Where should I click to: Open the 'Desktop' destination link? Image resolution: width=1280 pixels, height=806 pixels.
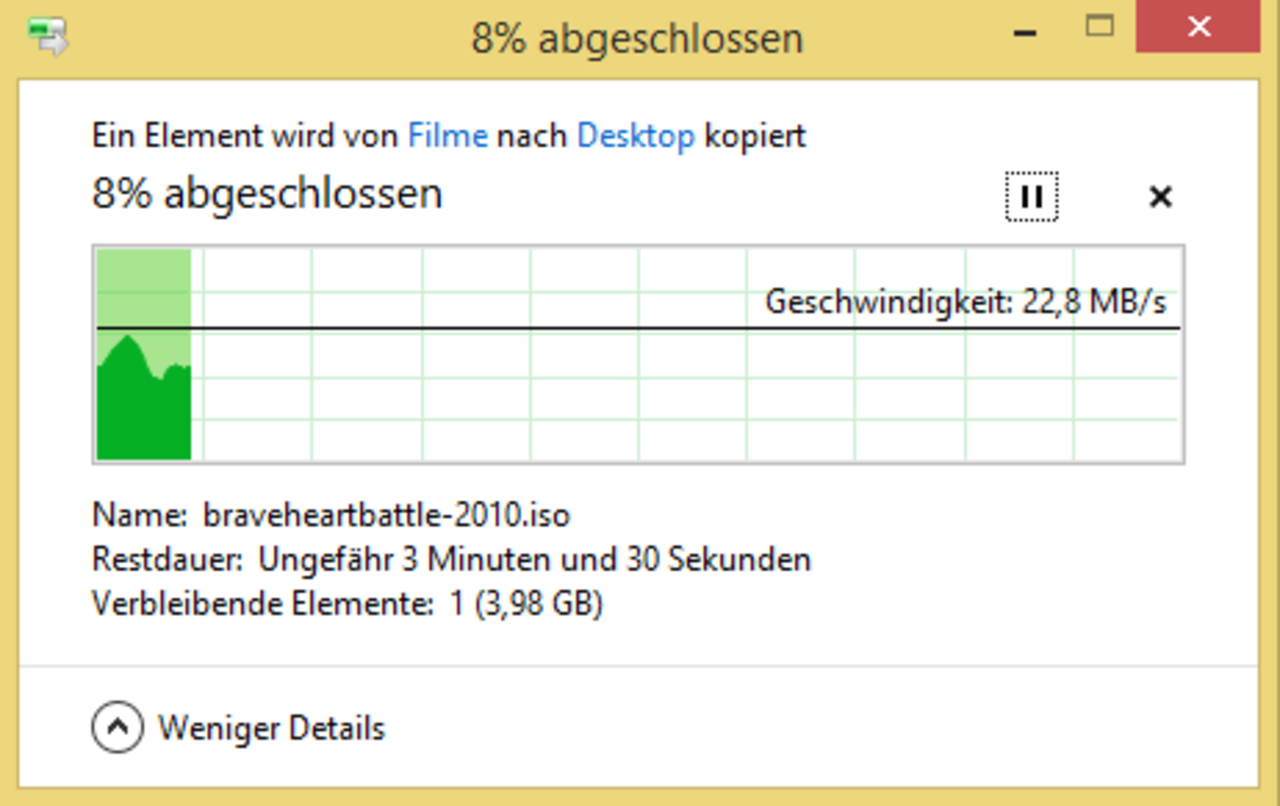pyautogui.click(x=636, y=135)
